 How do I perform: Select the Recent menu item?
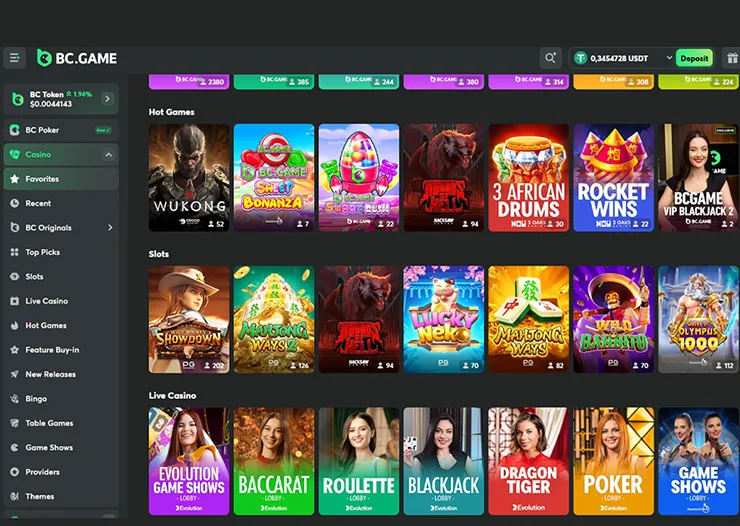[61, 203]
